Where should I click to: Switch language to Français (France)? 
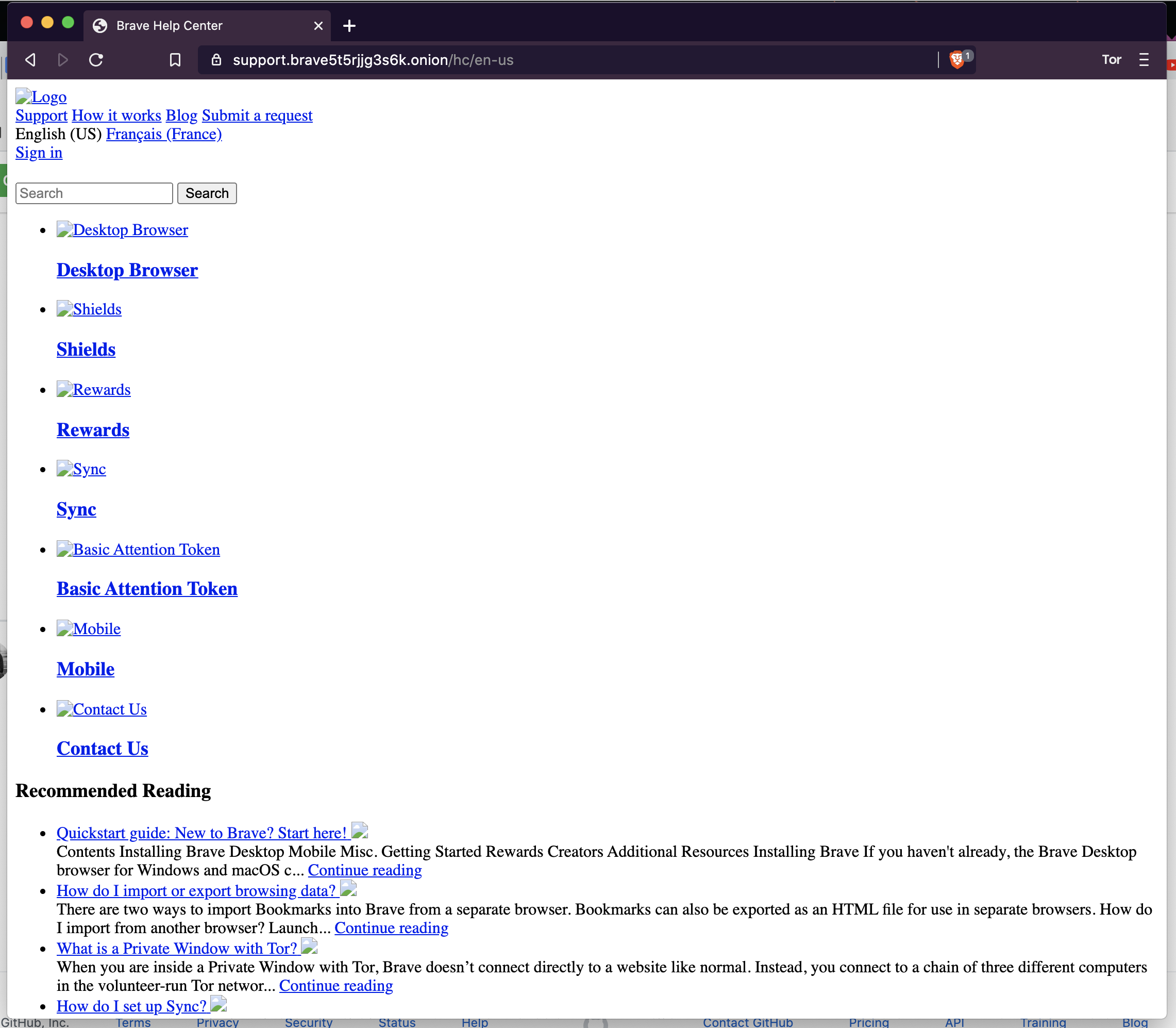tap(163, 134)
